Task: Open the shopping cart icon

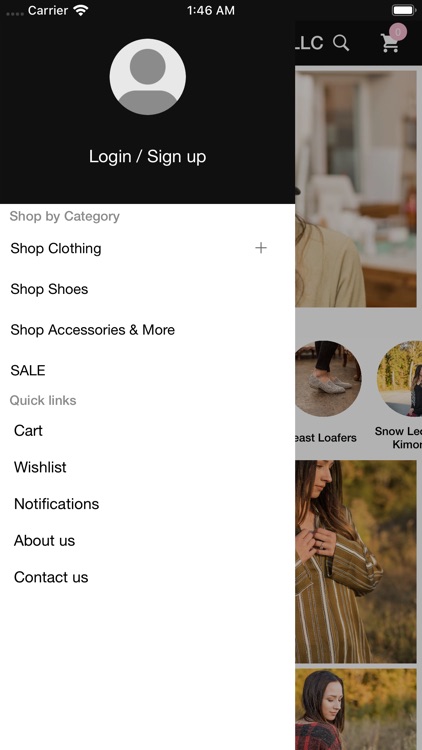Action: click(389, 43)
